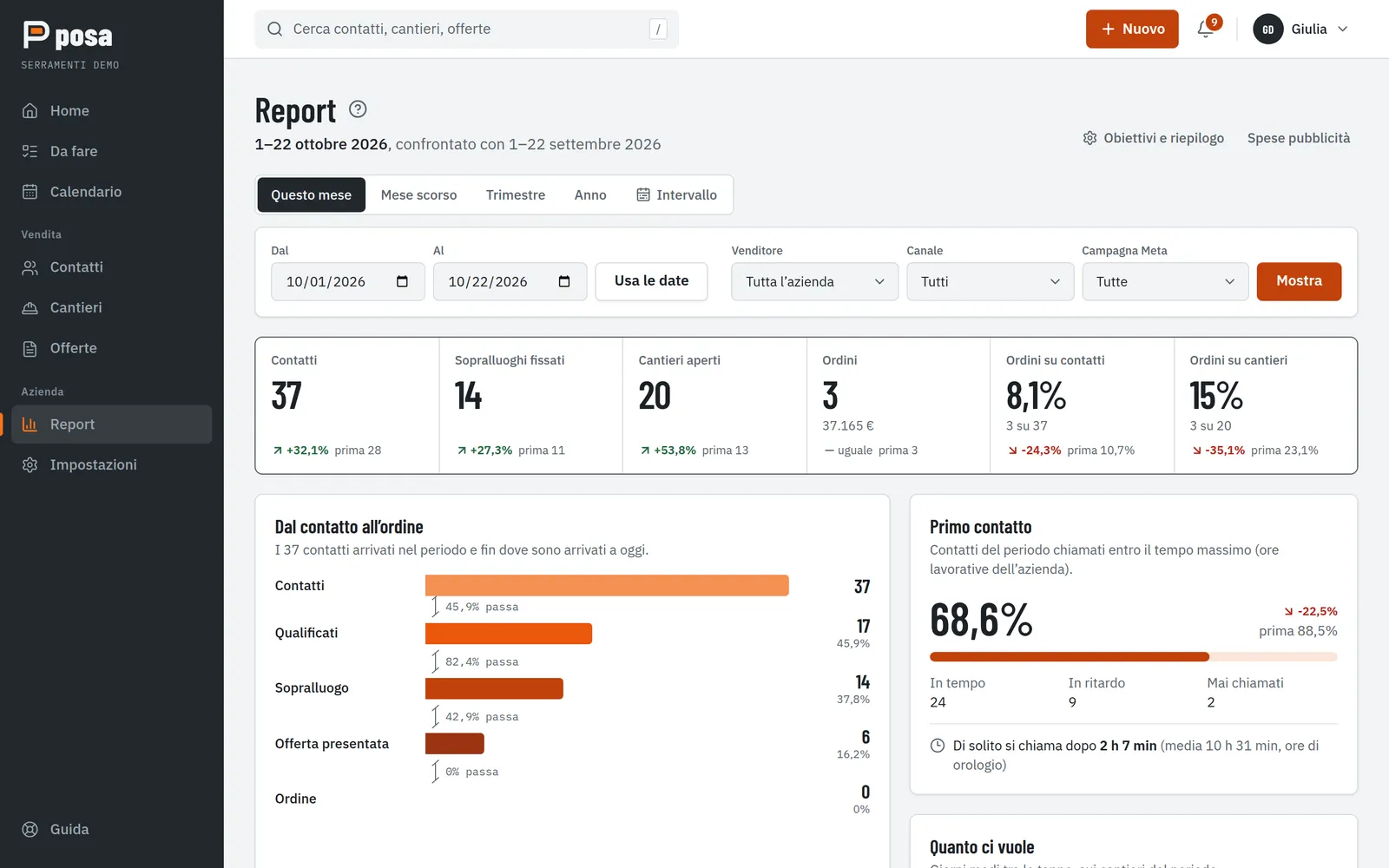This screenshot has height=868, width=1389.
Task: Open Impostazioni in the sidebar
Action: tap(112, 464)
